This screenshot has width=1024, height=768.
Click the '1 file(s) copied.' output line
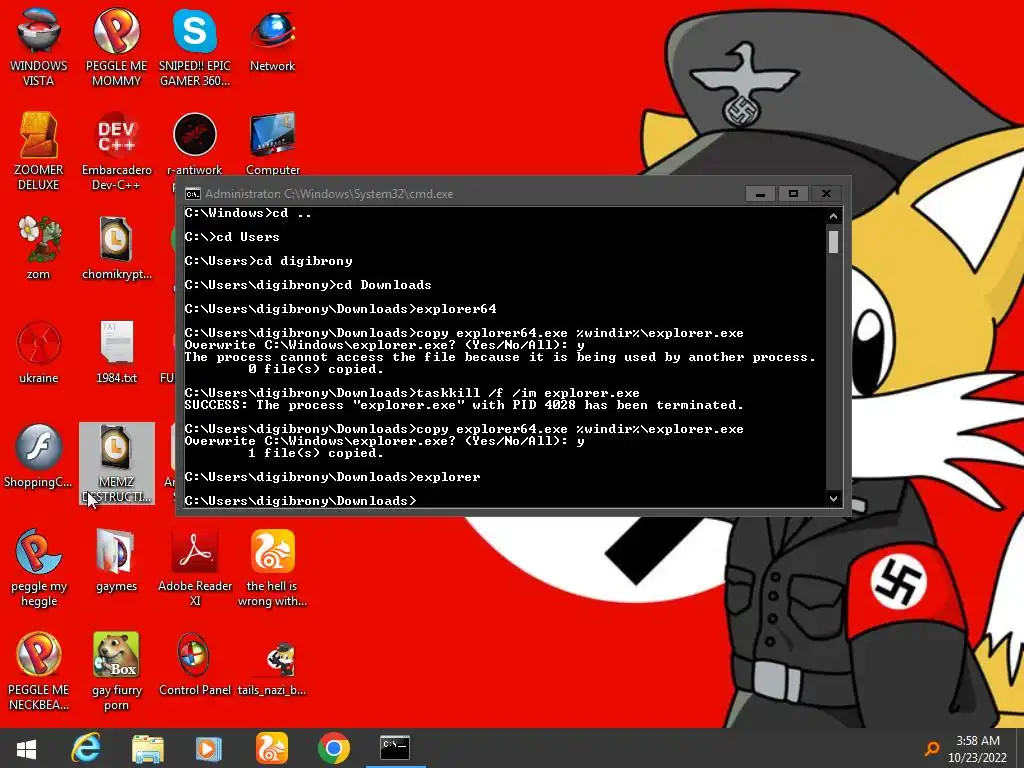(315, 453)
